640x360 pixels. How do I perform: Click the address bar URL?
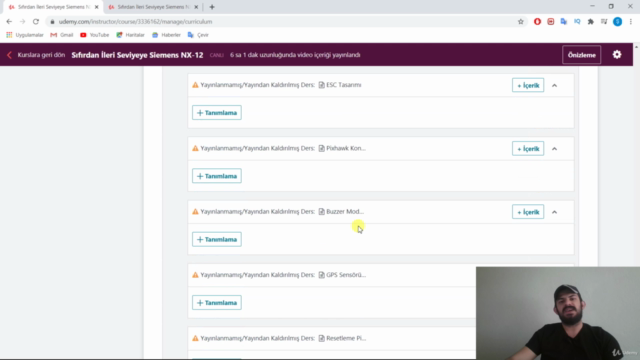coord(136,22)
